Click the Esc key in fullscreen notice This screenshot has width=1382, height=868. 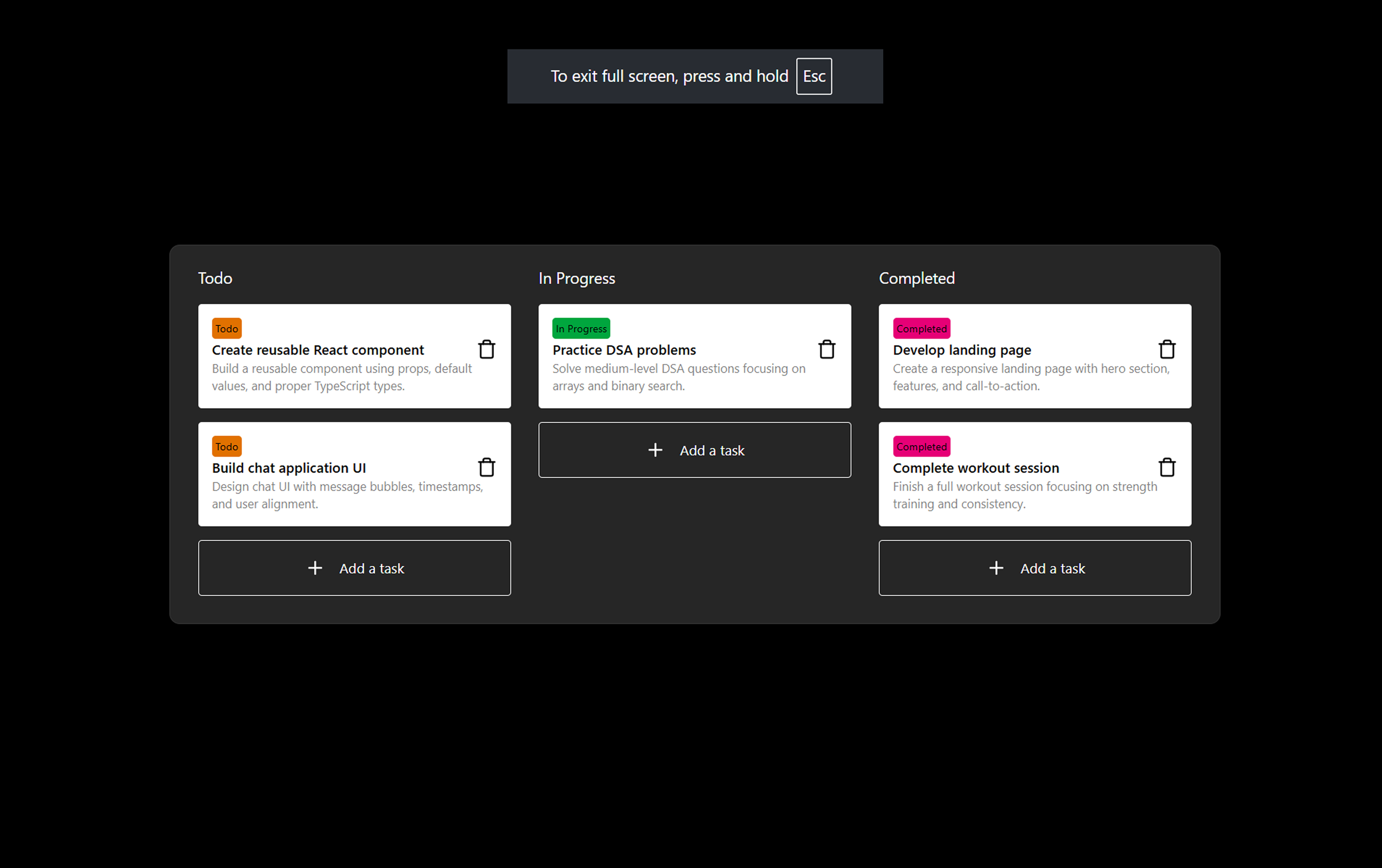point(814,76)
